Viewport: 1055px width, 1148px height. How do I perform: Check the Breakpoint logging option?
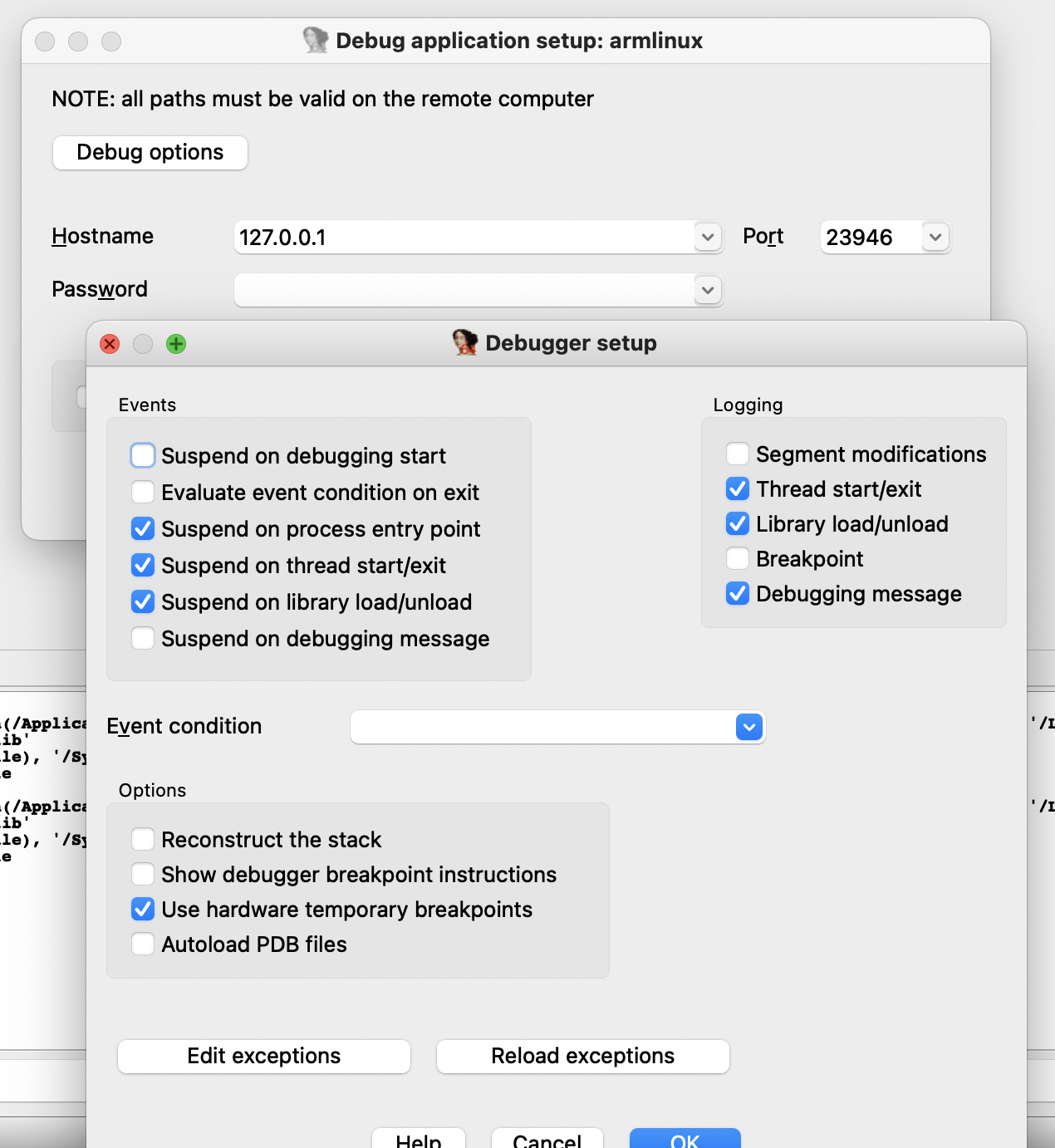[738, 558]
